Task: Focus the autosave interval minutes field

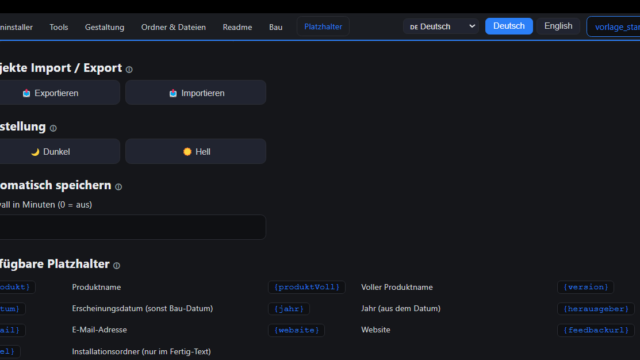Action: pyautogui.click(x=133, y=227)
